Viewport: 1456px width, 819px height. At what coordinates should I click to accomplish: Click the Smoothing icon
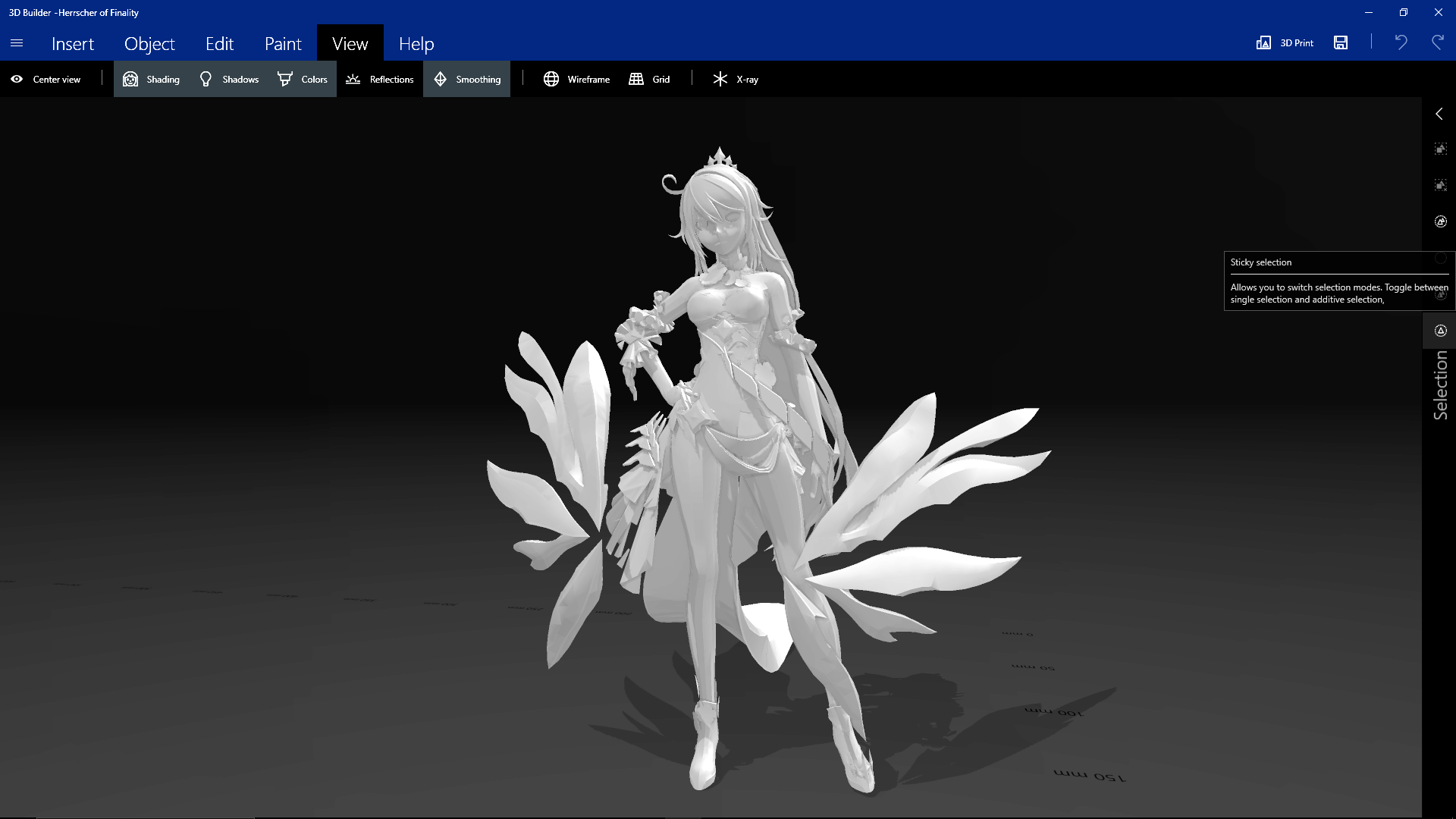pyautogui.click(x=441, y=79)
